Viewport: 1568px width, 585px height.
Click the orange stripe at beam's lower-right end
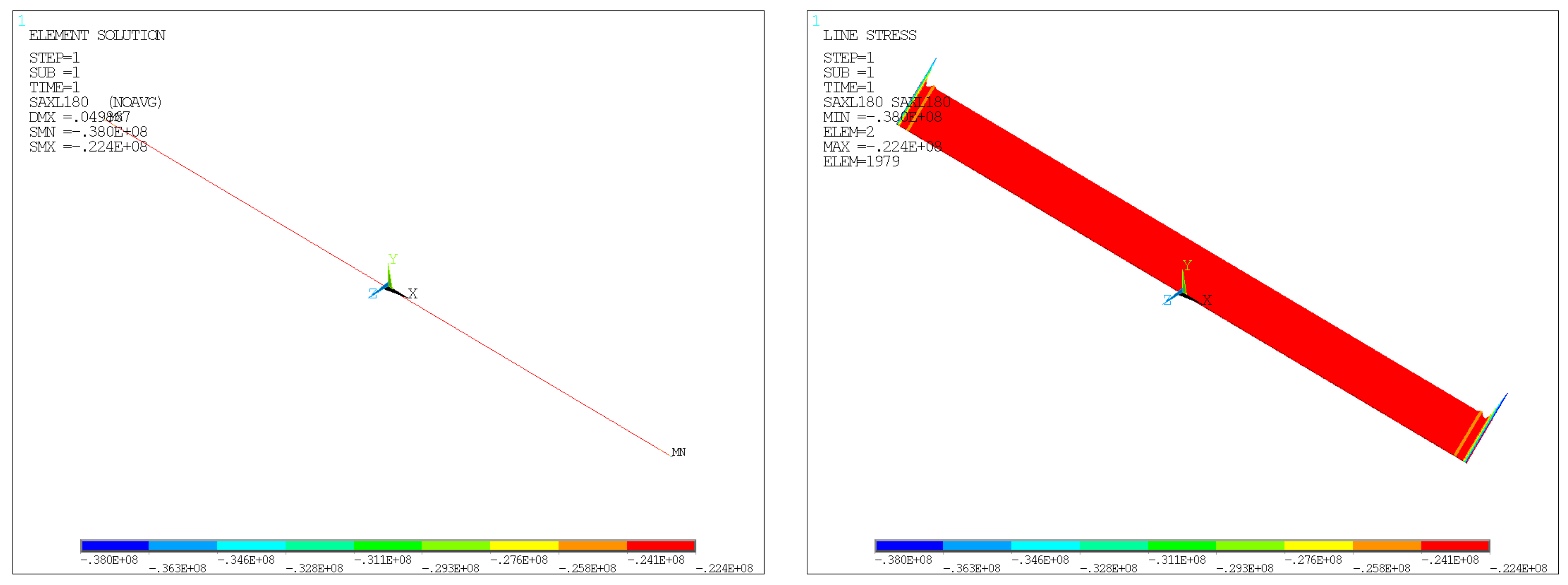pos(1467,433)
